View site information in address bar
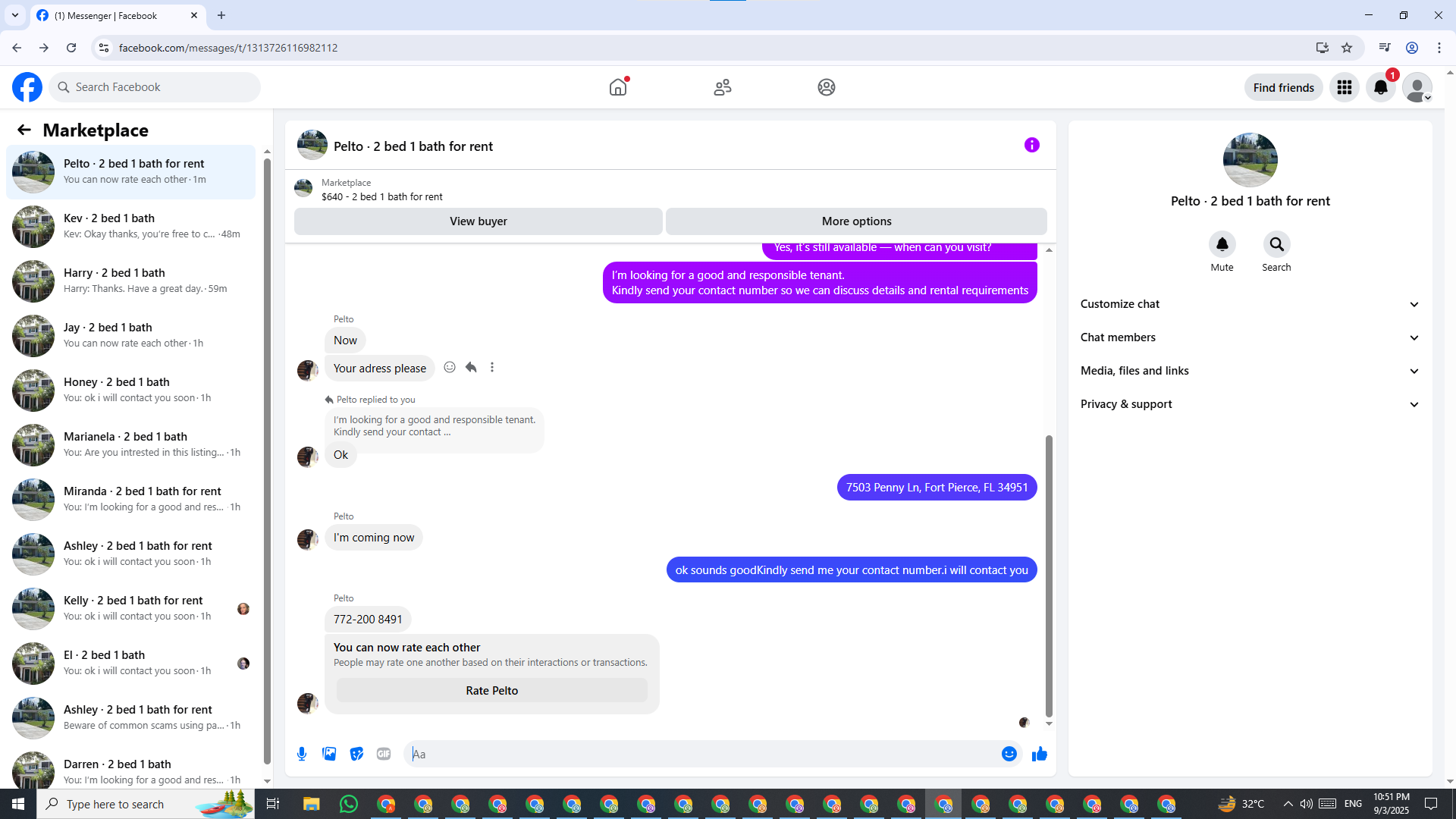Image resolution: width=1456 pixels, height=819 pixels. pyautogui.click(x=104, y=48)
